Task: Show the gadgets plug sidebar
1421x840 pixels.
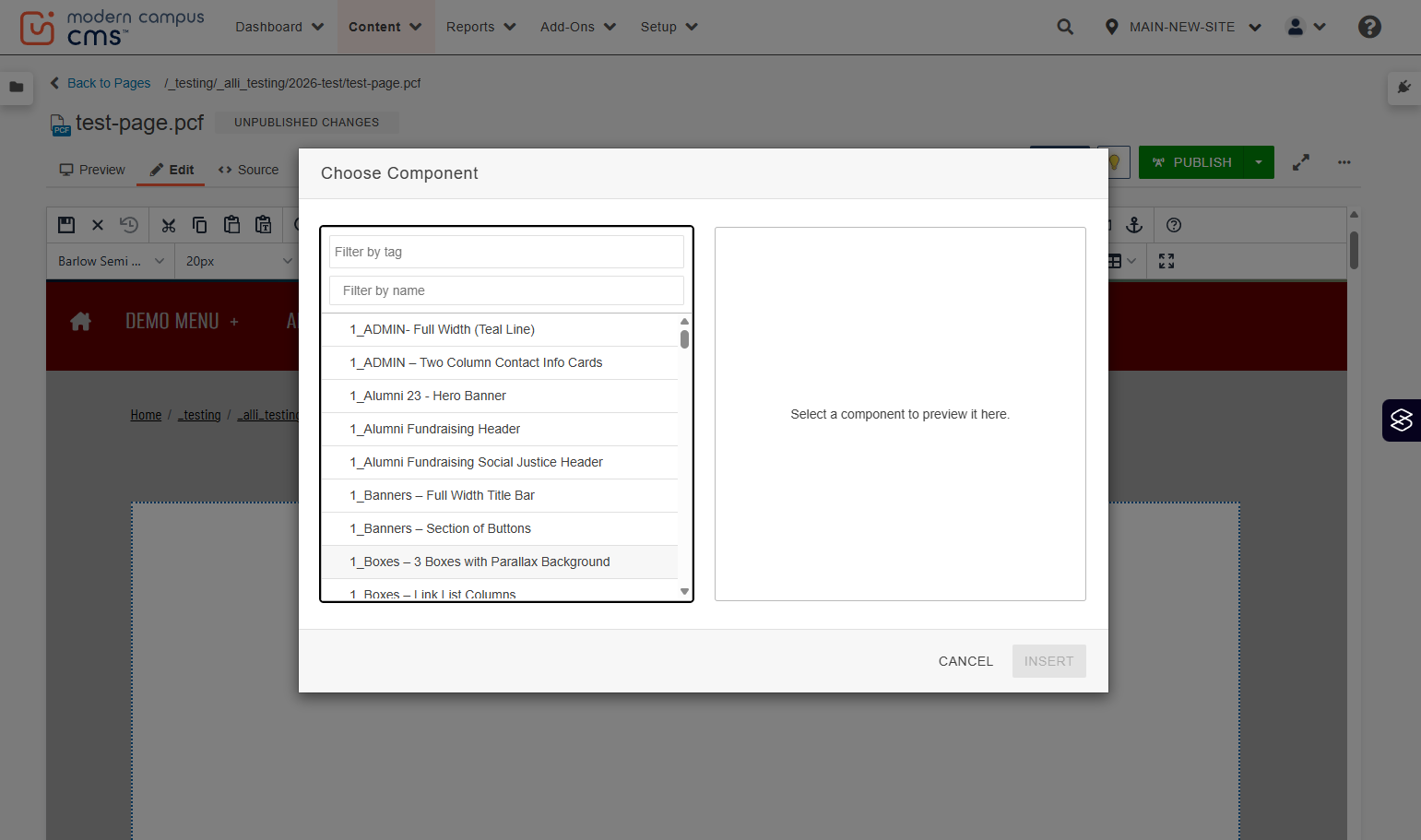Action: (1403, 88)
